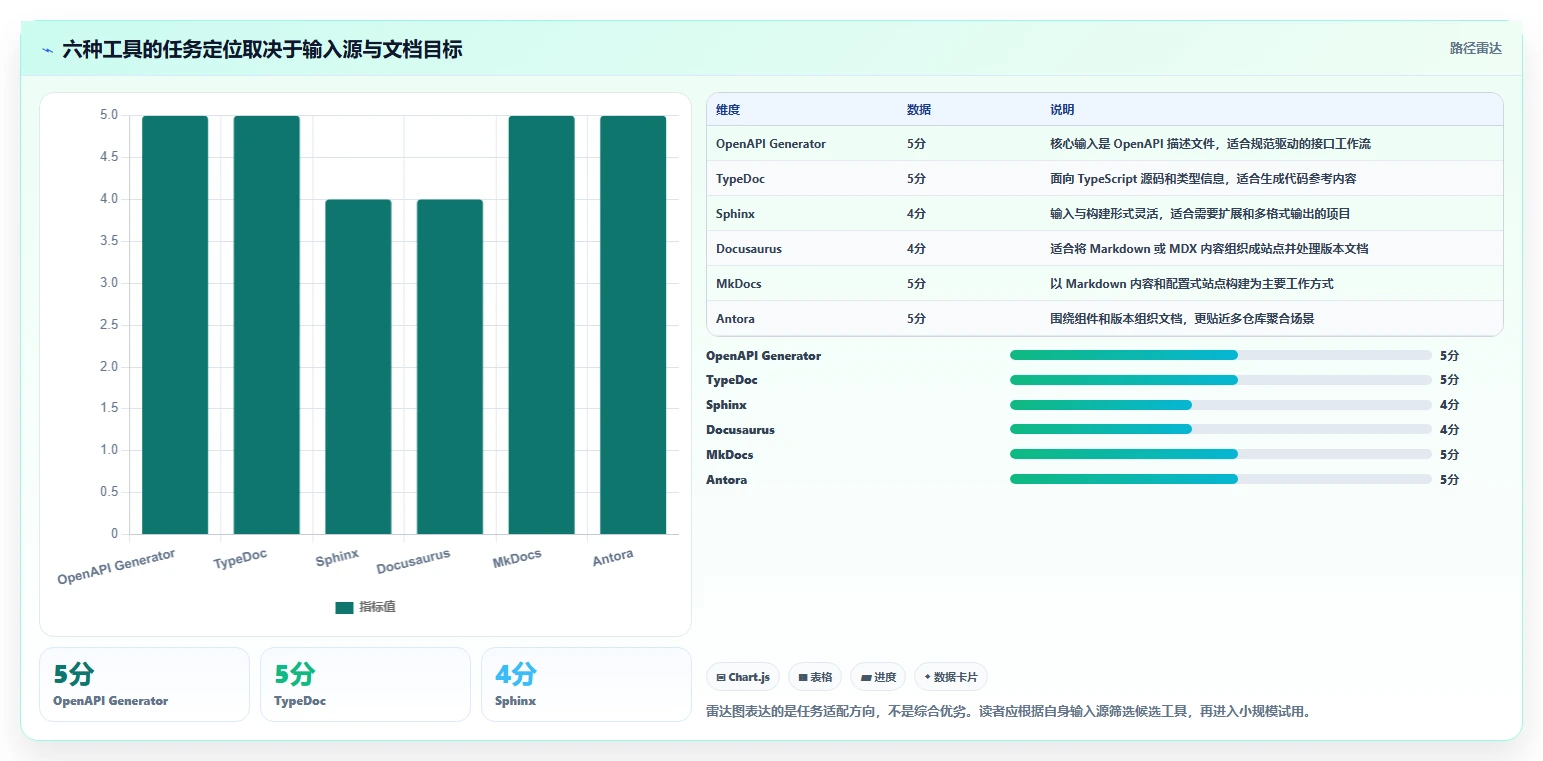1543x761 pixels.
Task: Toggle the 指标值 legend color box
Action: 344,607
